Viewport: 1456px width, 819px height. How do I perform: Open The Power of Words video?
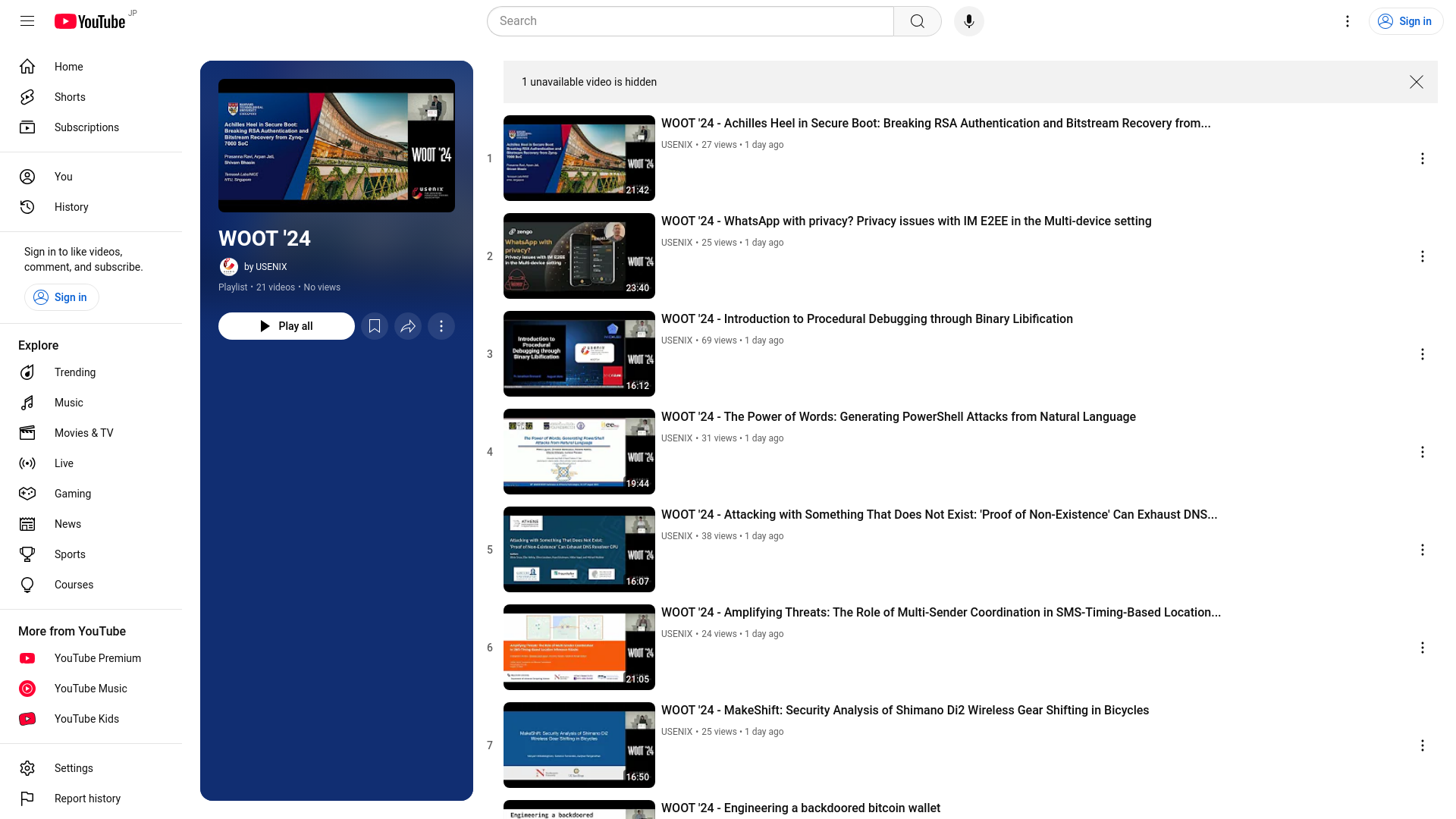(899, 417)
